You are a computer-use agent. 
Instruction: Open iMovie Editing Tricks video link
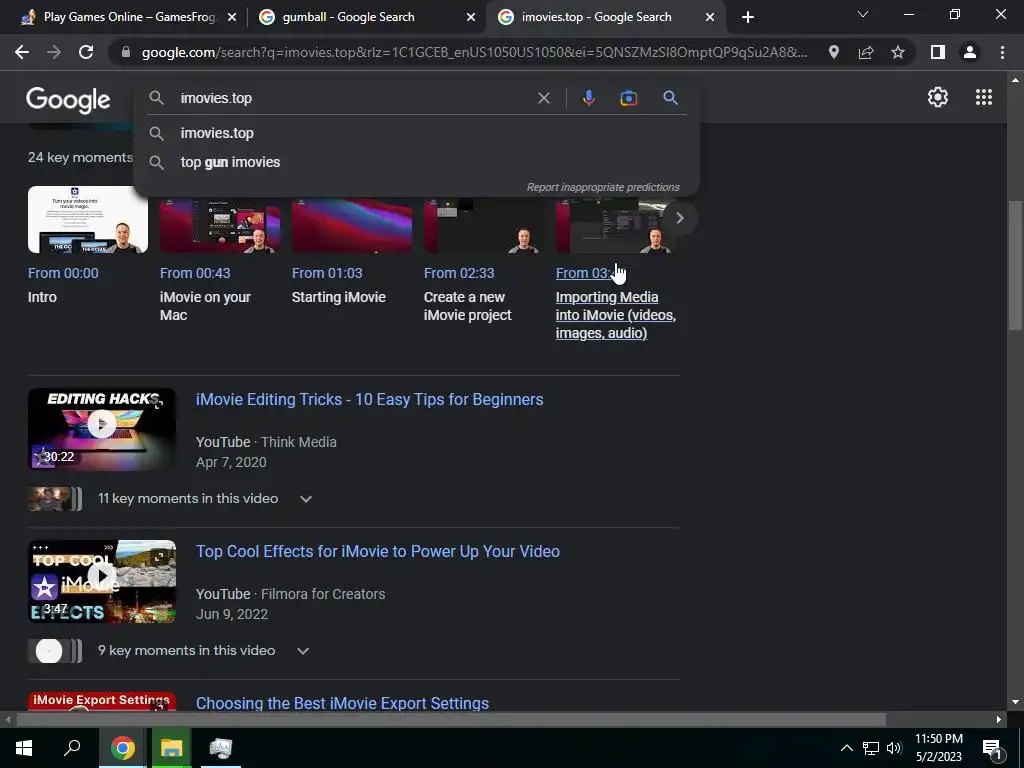click(370, 400)
